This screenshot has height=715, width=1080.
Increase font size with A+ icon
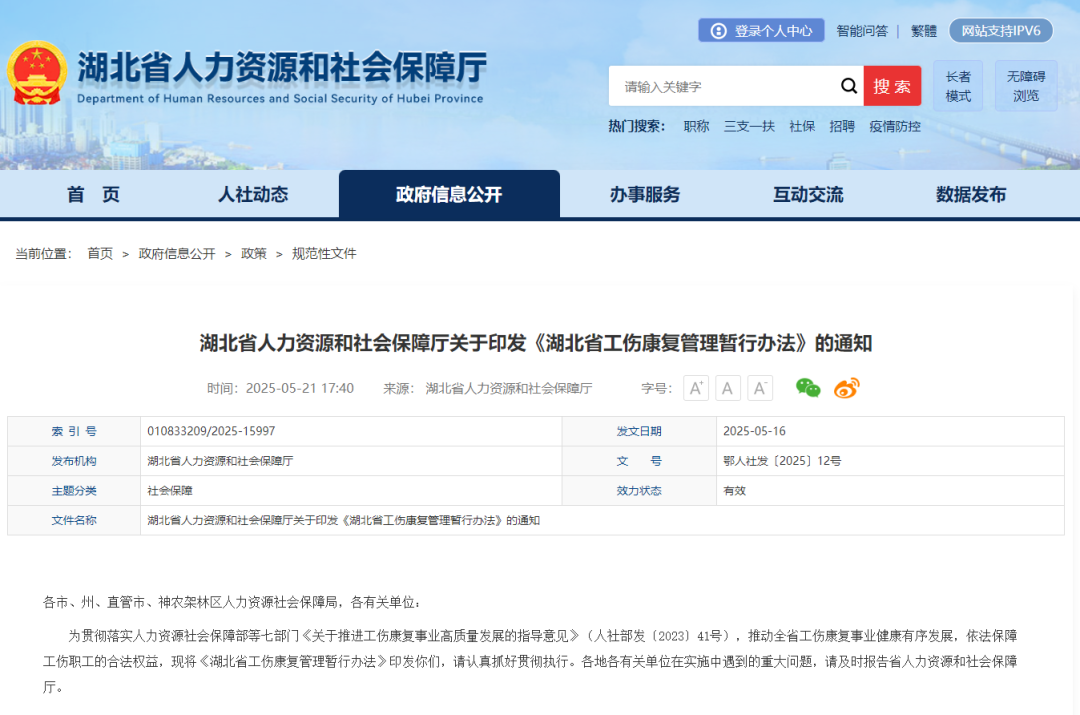click(x=696, y=388)
